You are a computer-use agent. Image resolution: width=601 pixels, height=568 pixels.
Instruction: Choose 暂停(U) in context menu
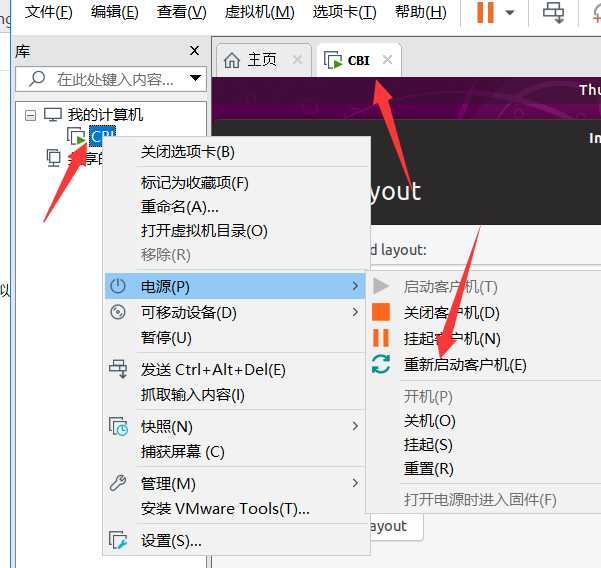[x=235, y=338]
